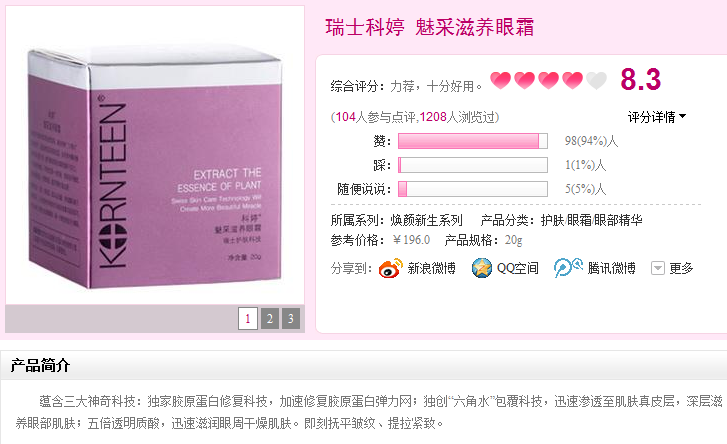Open the 新浪微博 share link
The width and height of the screenshot is (727, 444).
[x=431, y=268]
